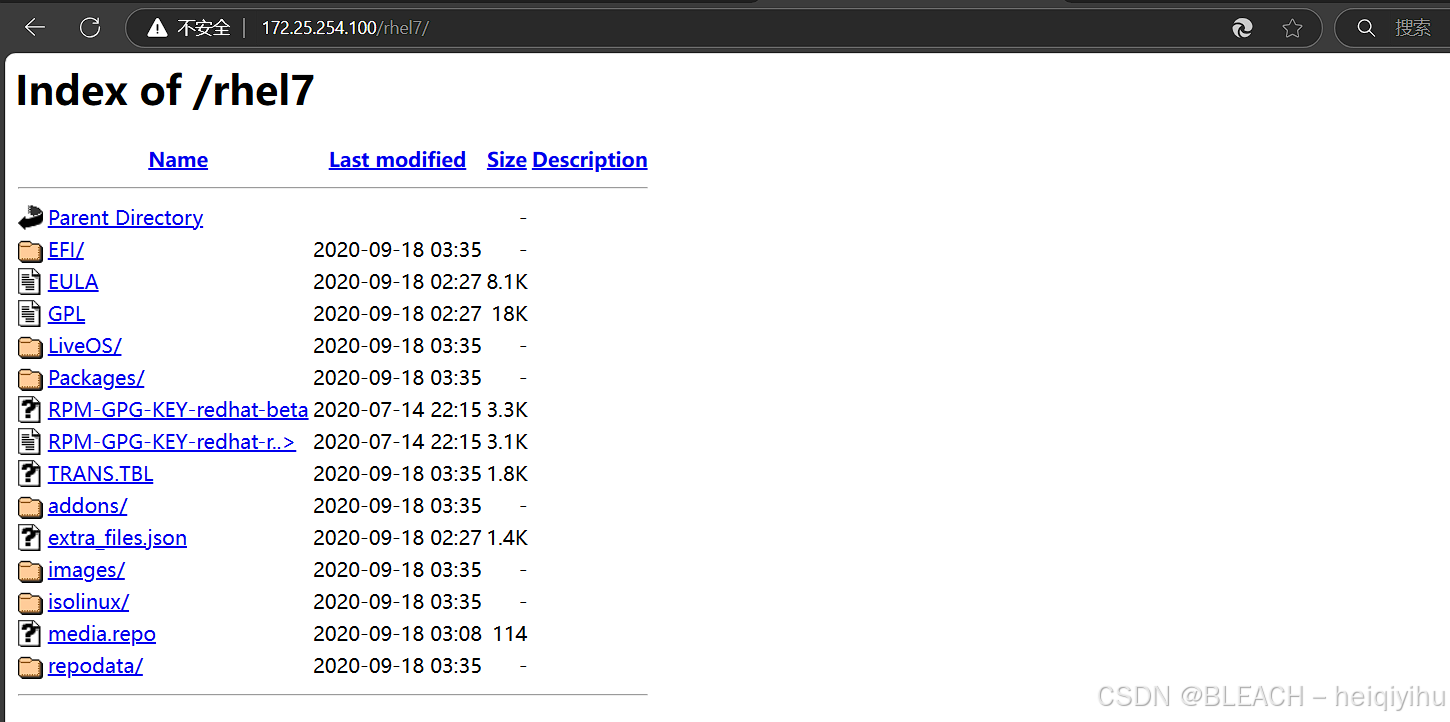Reload the page with the refresh icon
Viewport: 1450px width, 722px height.
(90, 28)
